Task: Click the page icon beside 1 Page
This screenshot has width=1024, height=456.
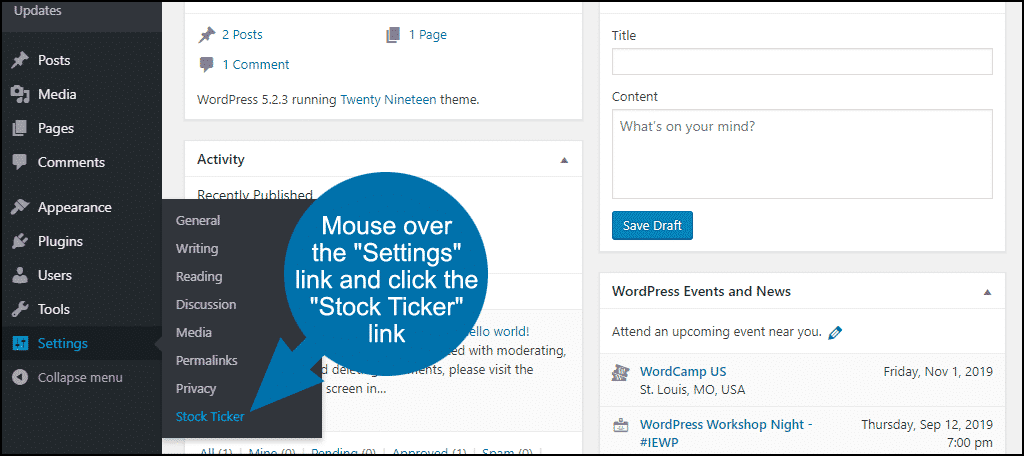Action: (x=393, y=35)
